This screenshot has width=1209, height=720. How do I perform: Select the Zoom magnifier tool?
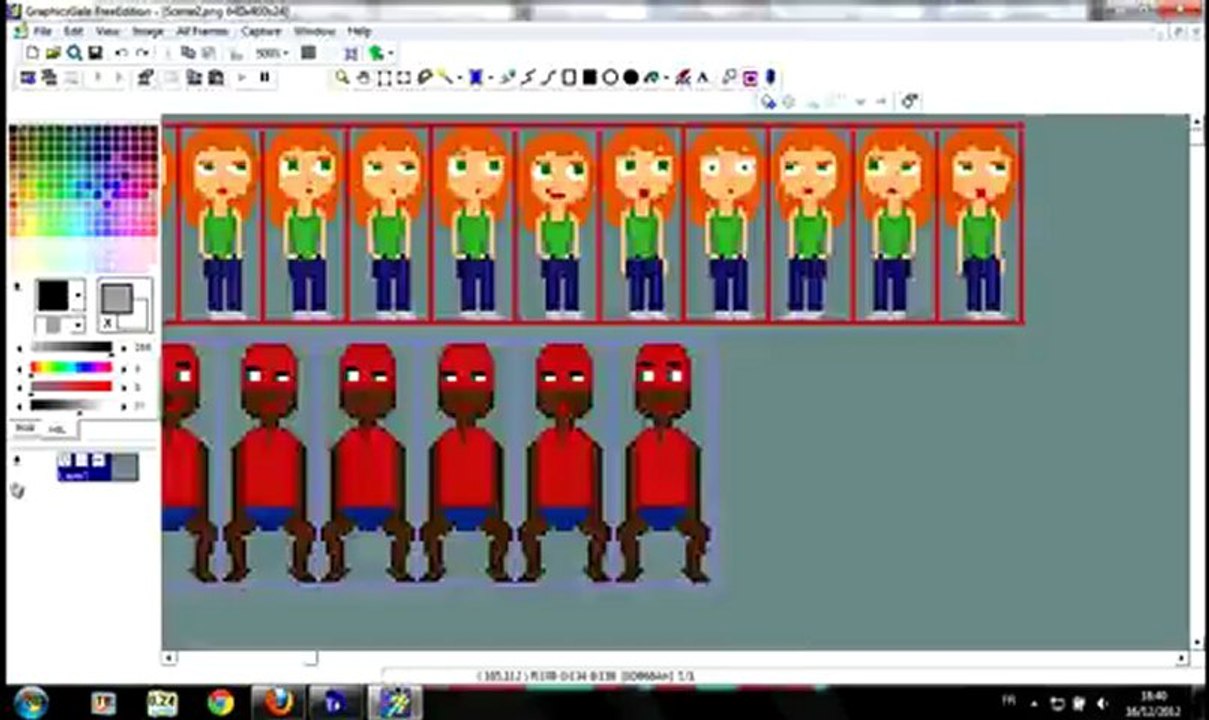click(x=342, y=77)
